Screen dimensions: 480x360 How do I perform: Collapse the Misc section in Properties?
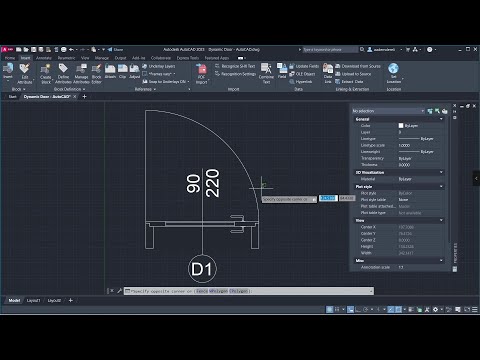click(441, 261)
